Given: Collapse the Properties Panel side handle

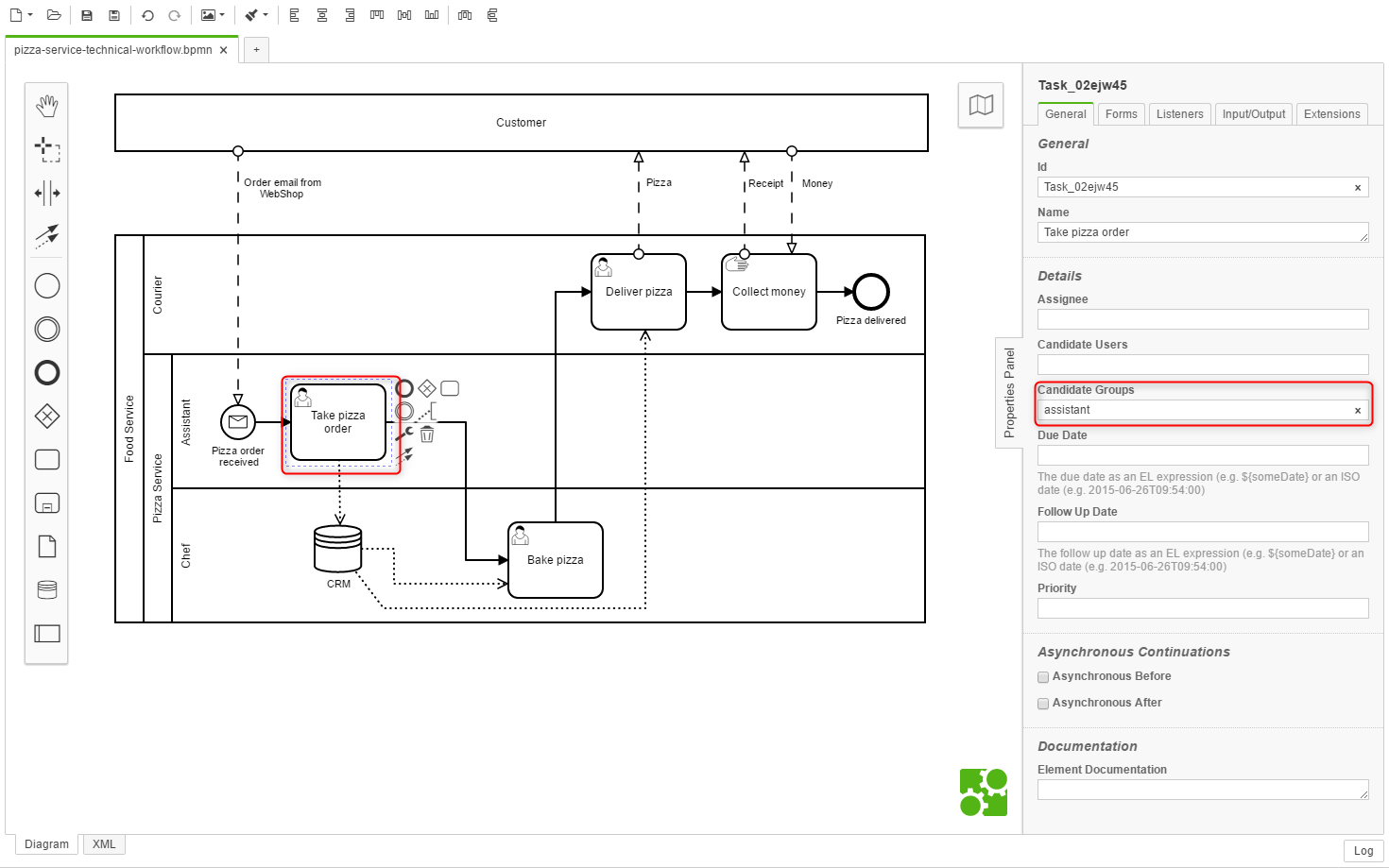Looking at the screenshot, I should [1009, 392].
